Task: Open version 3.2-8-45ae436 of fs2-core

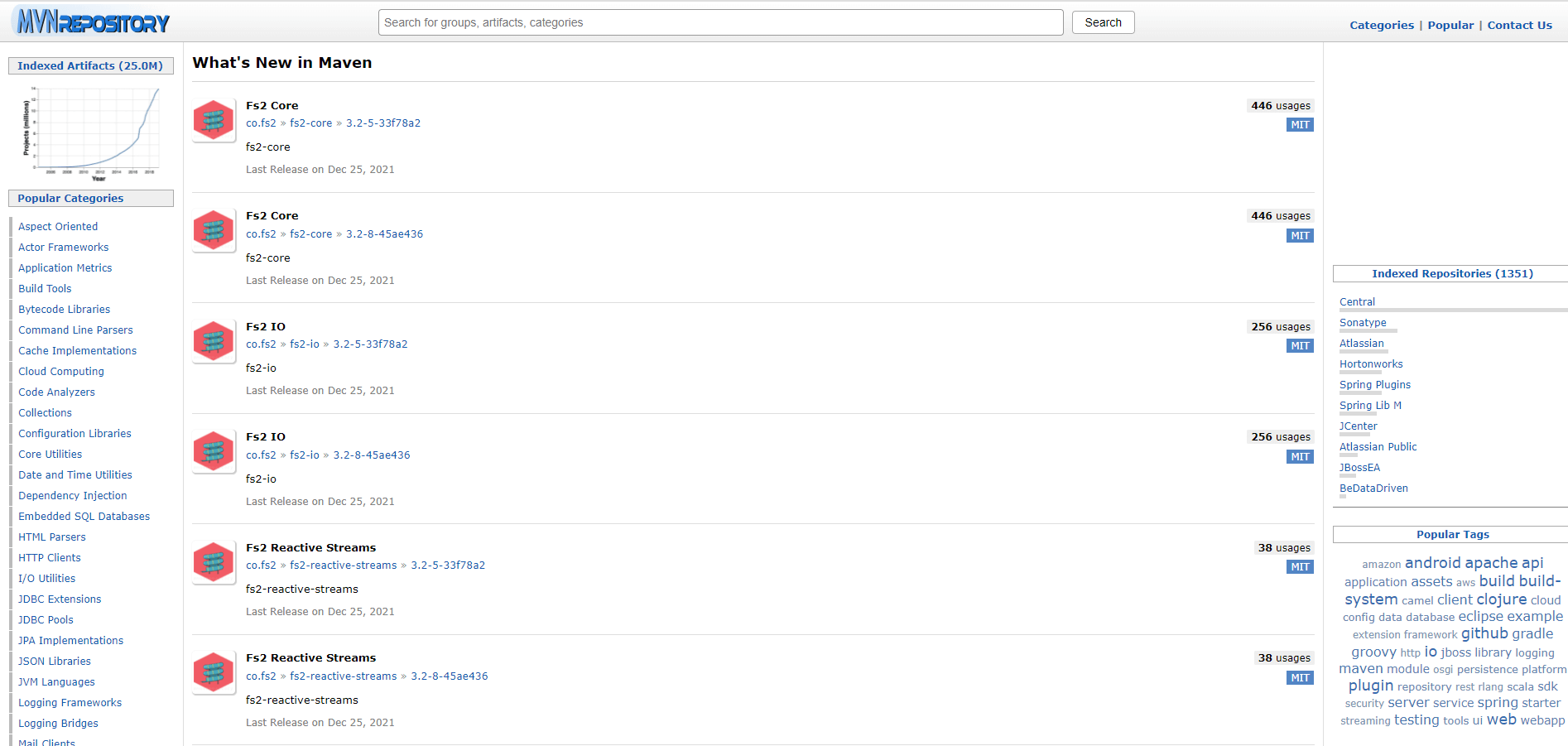Action: (x=384, y=233)
